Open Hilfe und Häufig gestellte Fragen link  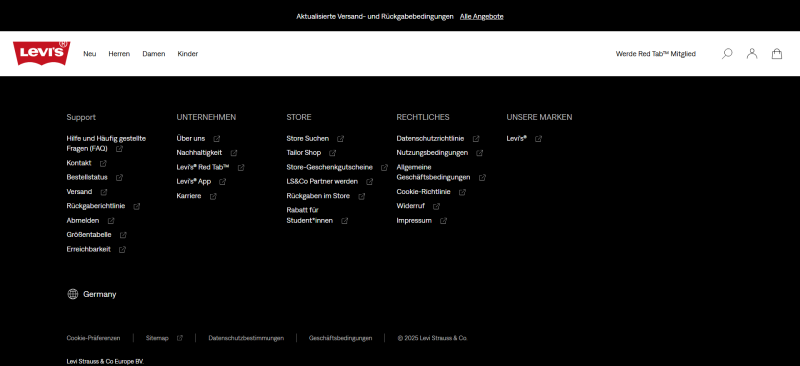pos(106,143)
